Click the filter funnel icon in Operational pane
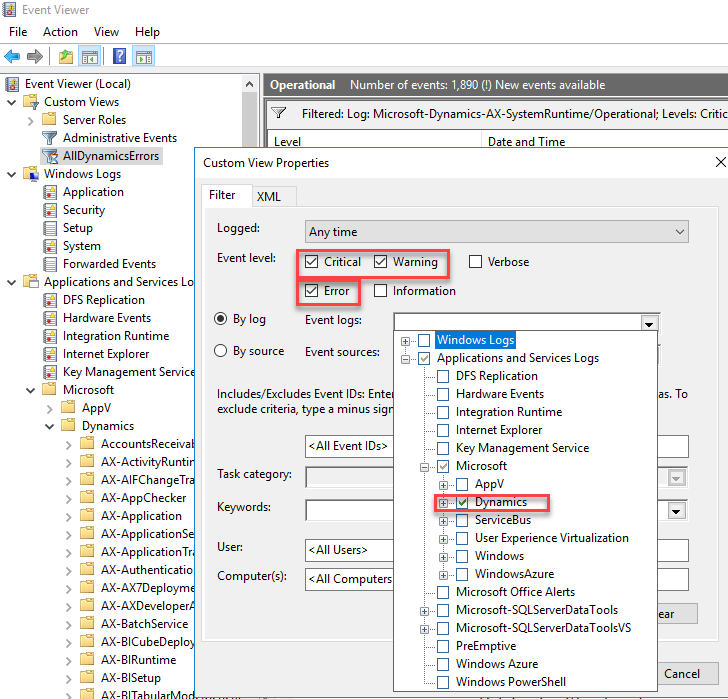The height and width of the screenshot is (699, 728). [x=279, y=113]
